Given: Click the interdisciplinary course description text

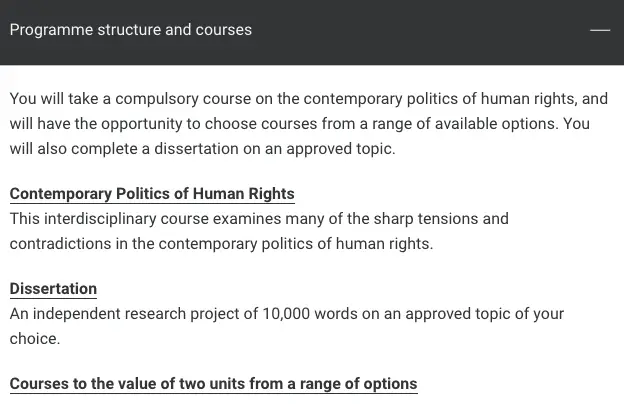Looking at the screenshot, I should (259, 231).
